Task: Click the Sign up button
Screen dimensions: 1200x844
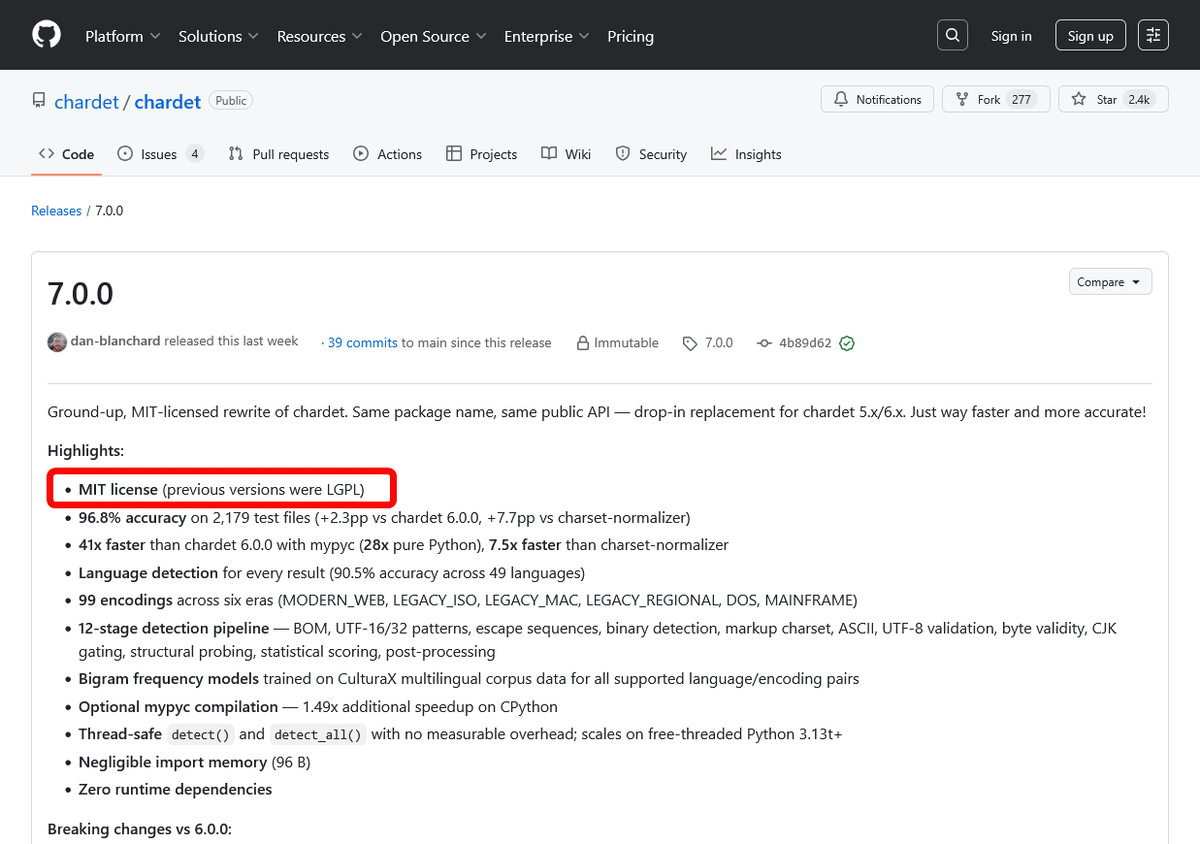Action: click(1089, 36)
